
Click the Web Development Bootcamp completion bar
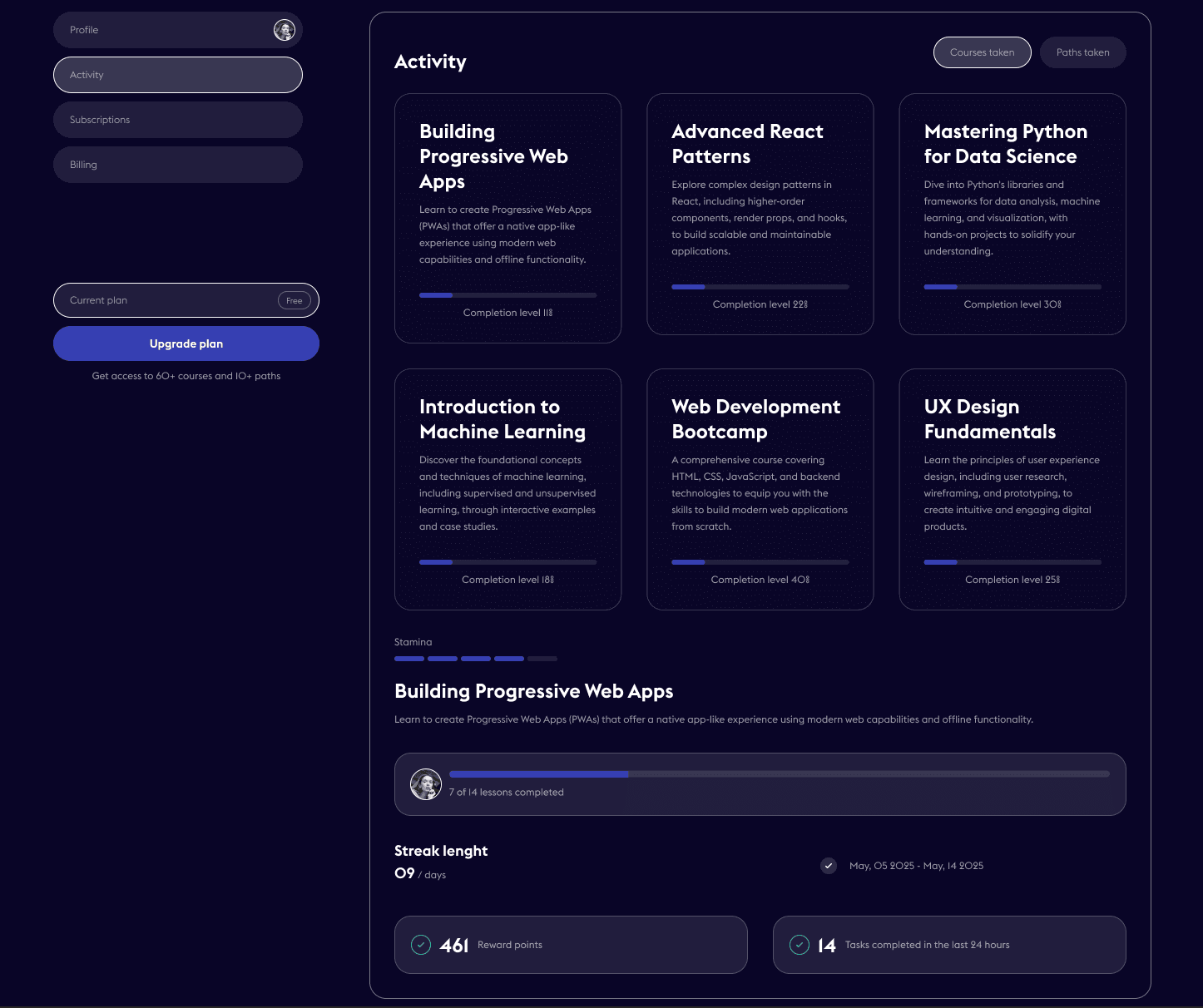[x=760, y=562]
